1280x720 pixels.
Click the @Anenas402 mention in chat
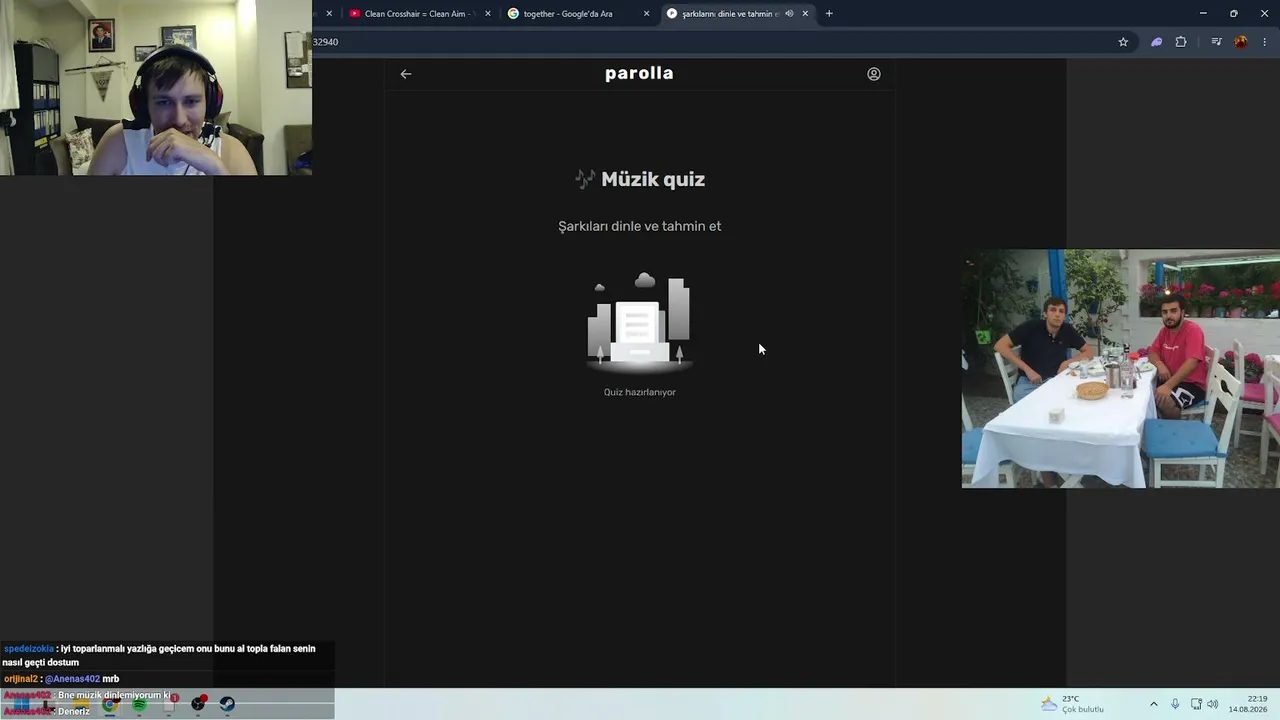point(72,679)
